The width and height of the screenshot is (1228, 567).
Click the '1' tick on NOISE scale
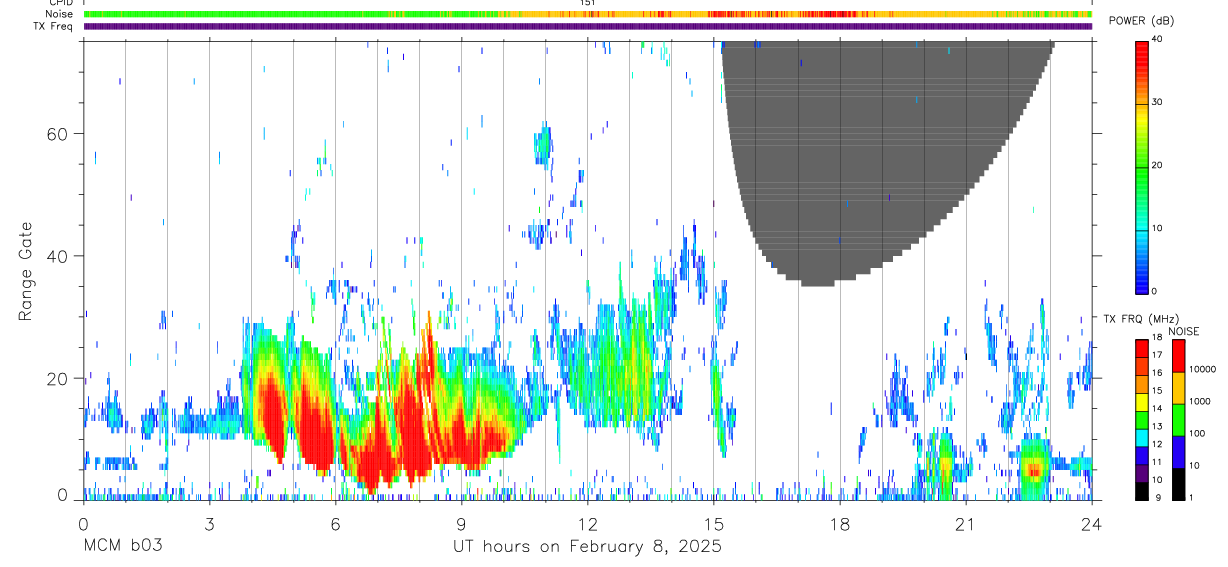[x=1191, y=497]
